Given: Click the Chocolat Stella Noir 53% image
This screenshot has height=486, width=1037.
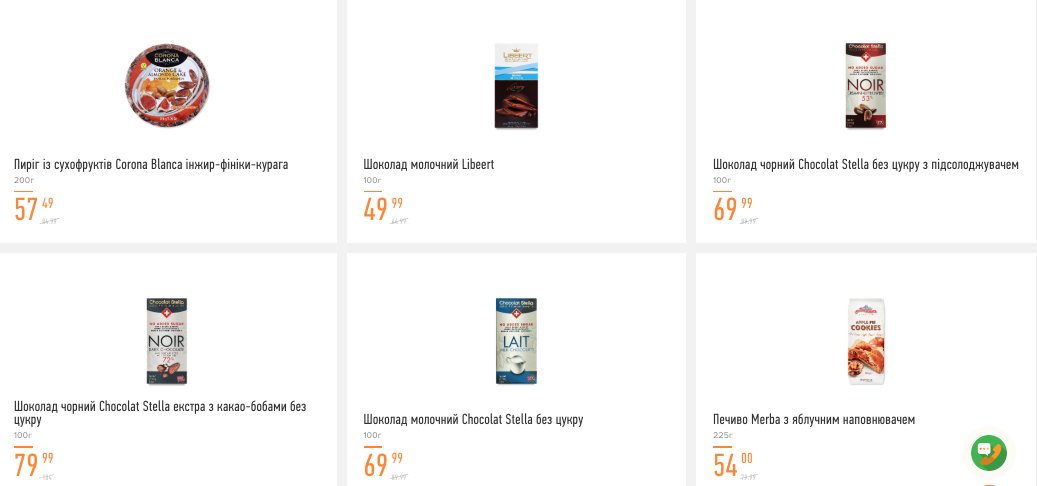Looking at the screenshot, I should [x=866, y=86].
